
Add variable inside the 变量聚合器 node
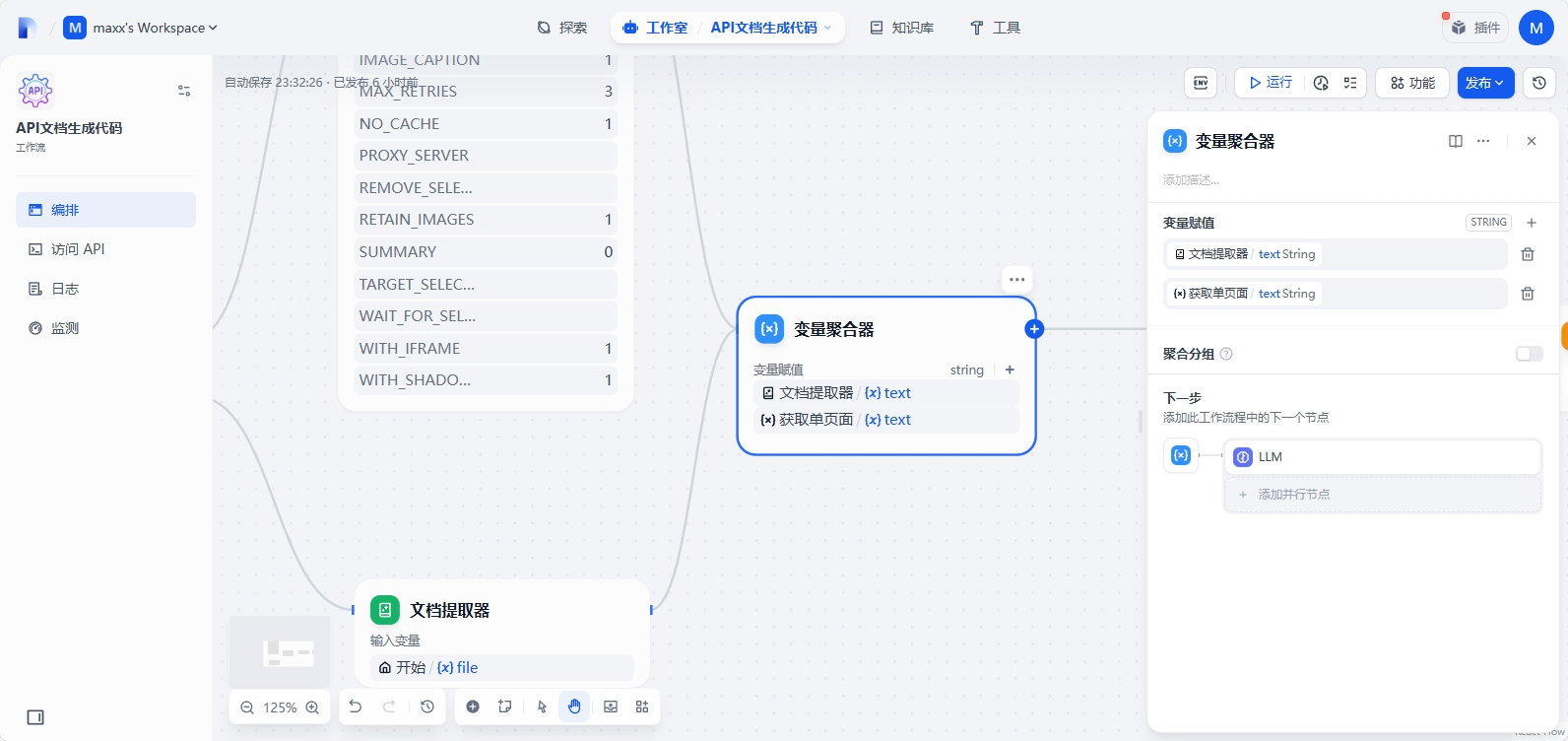click(1010, 370)
